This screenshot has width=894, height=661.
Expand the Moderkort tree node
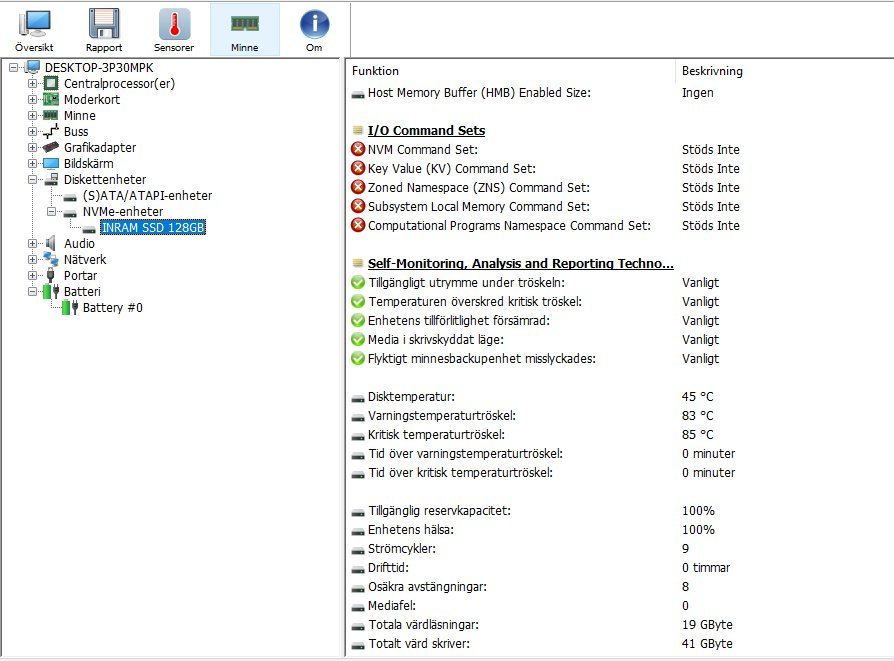click(32, 100)
